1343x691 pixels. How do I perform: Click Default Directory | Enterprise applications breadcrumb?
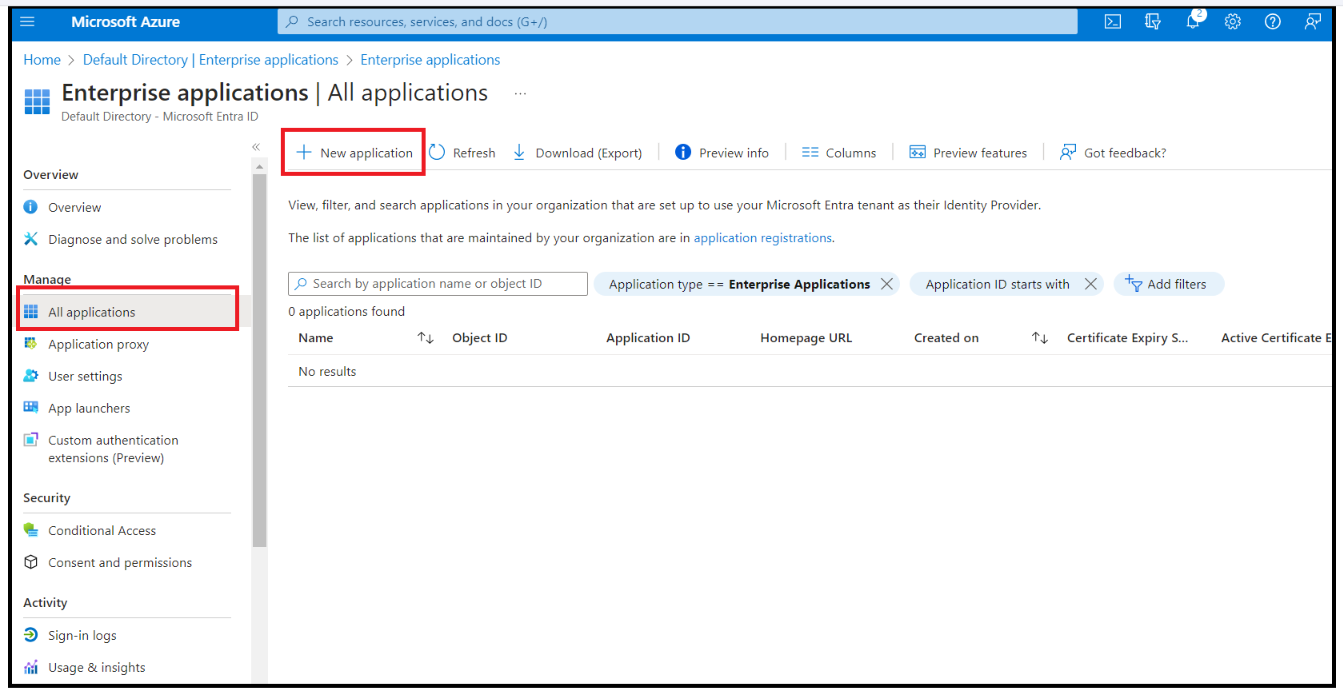[x=211, y=60]
